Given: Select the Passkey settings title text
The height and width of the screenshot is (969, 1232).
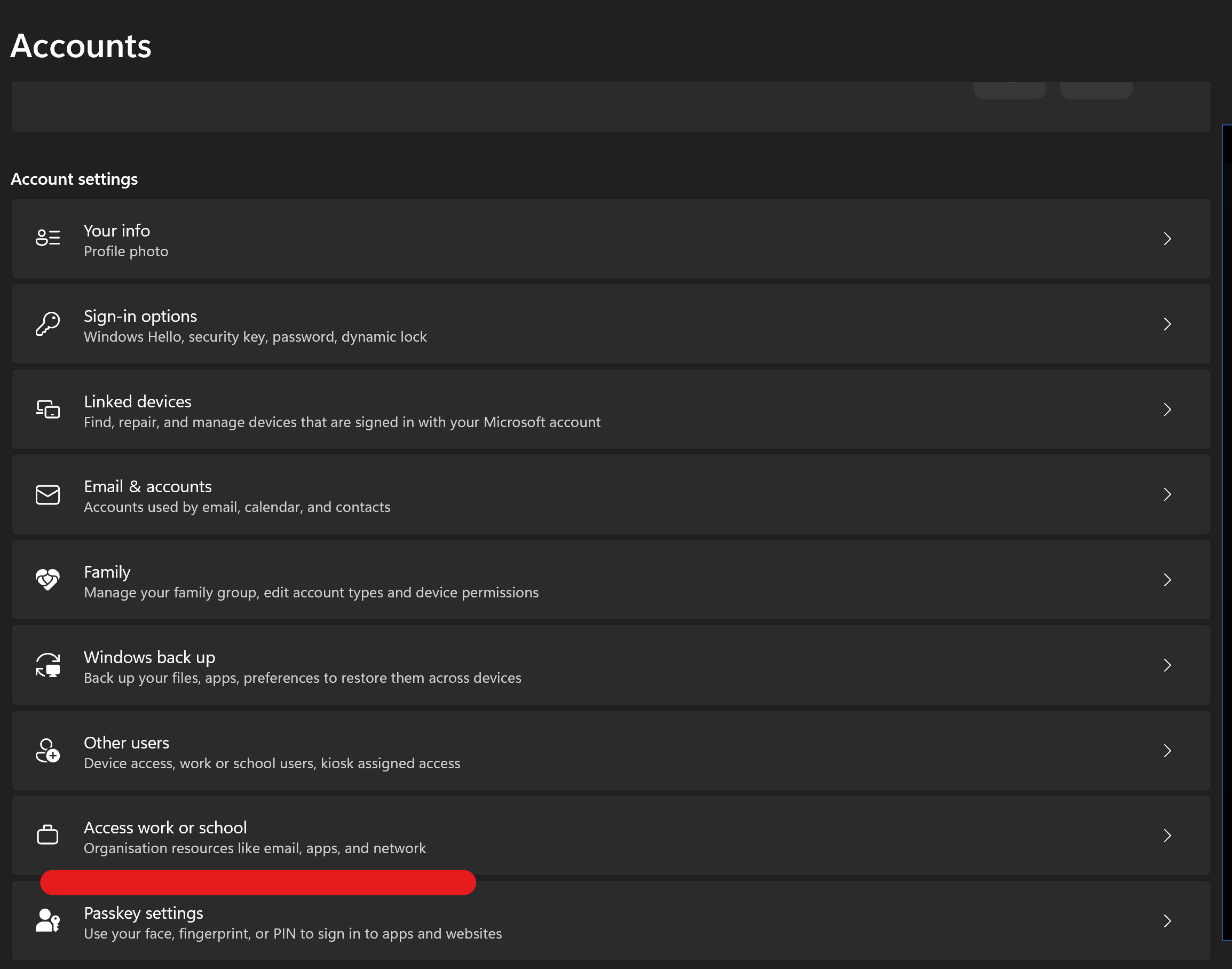Looking at the screenshot, I should (144, 913).
